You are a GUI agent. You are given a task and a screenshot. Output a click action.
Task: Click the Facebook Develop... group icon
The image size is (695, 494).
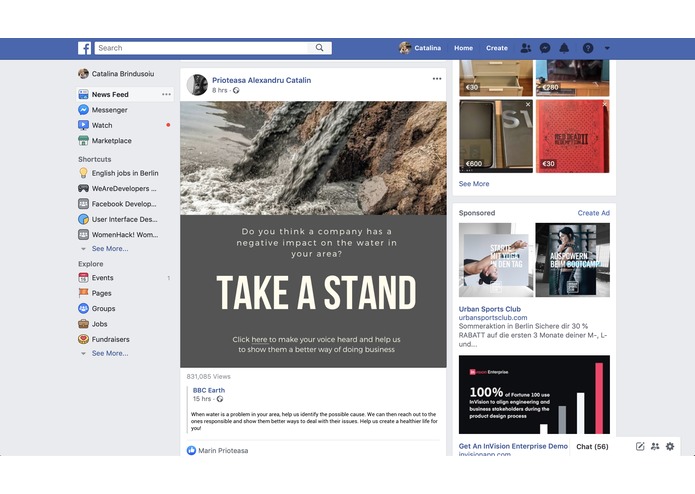point(83,204)
